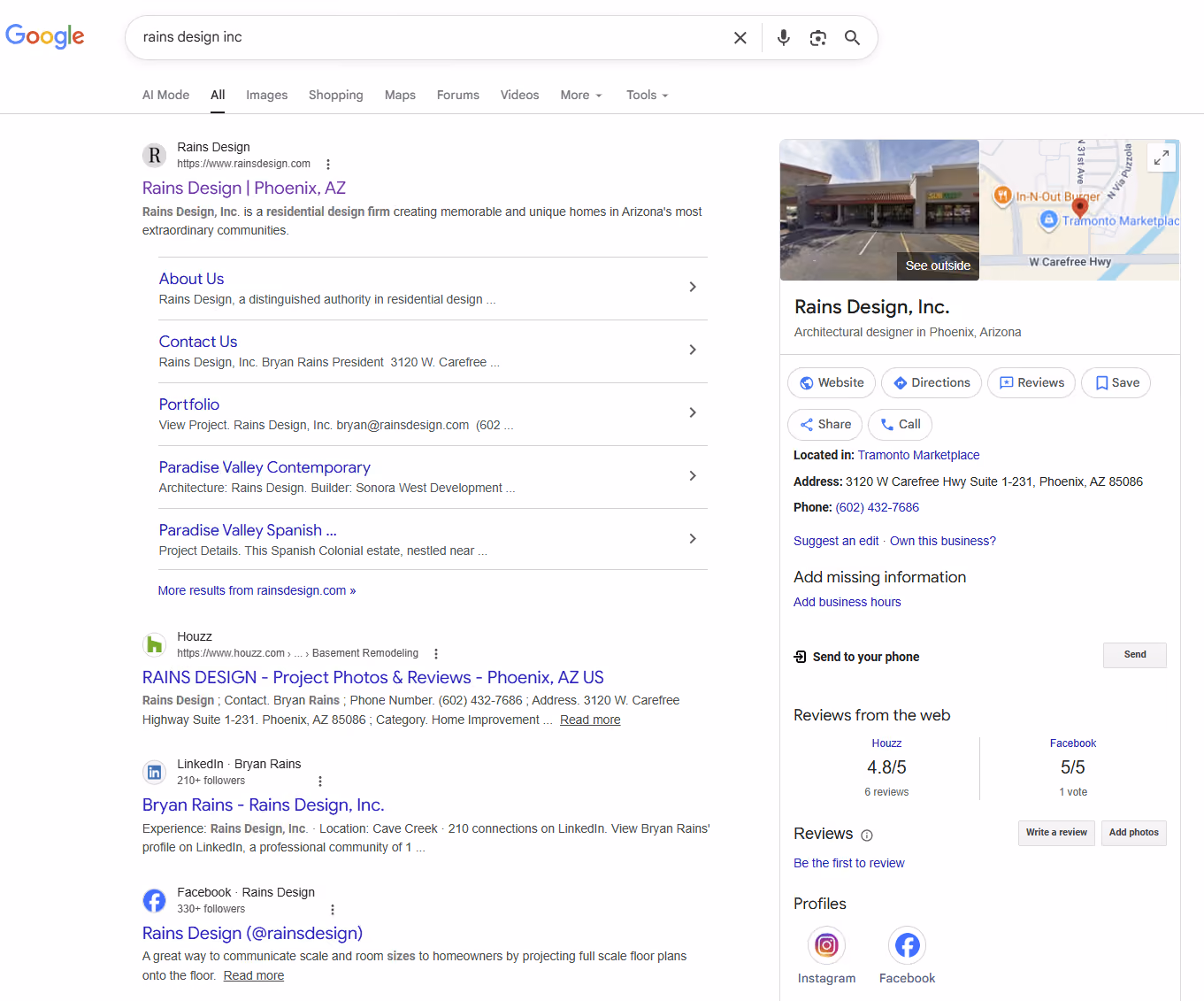The width and height of the screenshot is (1204, 1001).
Task: Open options menu for Rains Design result
Action: tap(328, 165)
